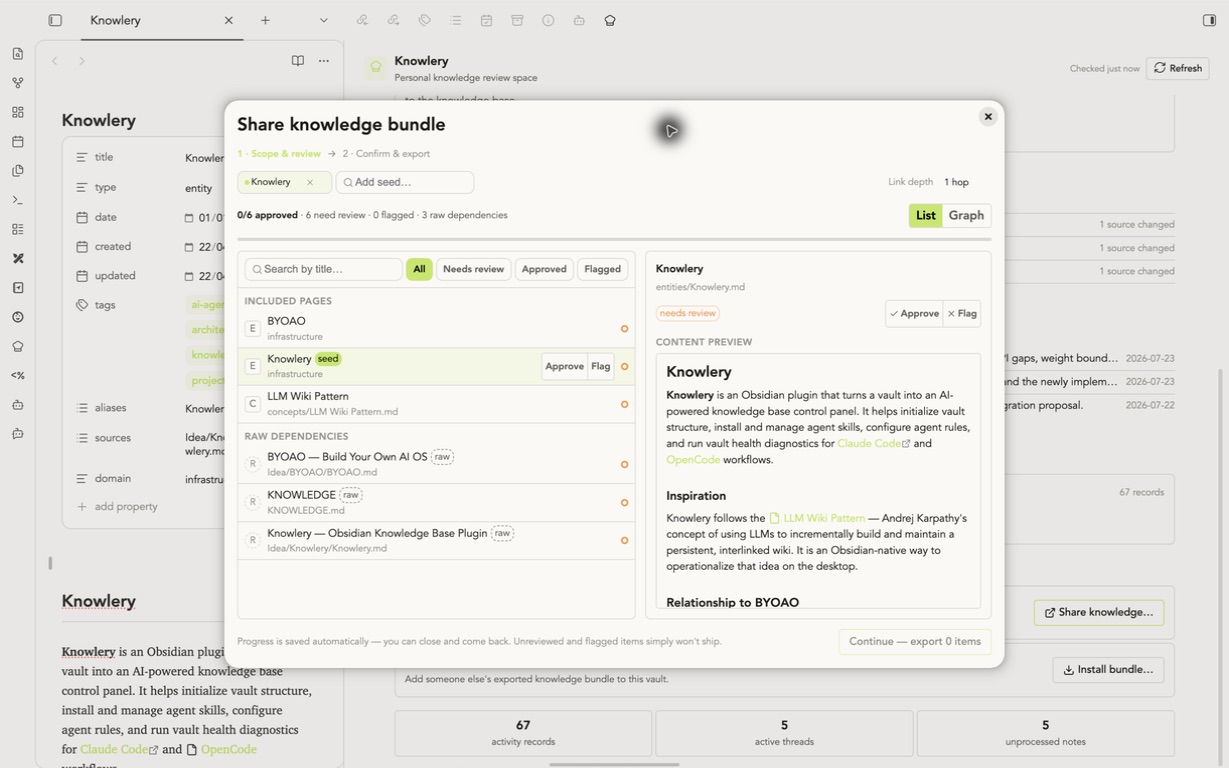Click the status dot on BYOAO row
The width and height of the screenshot is (1229, 768).
pyautogui.click(x=624, y=328)
